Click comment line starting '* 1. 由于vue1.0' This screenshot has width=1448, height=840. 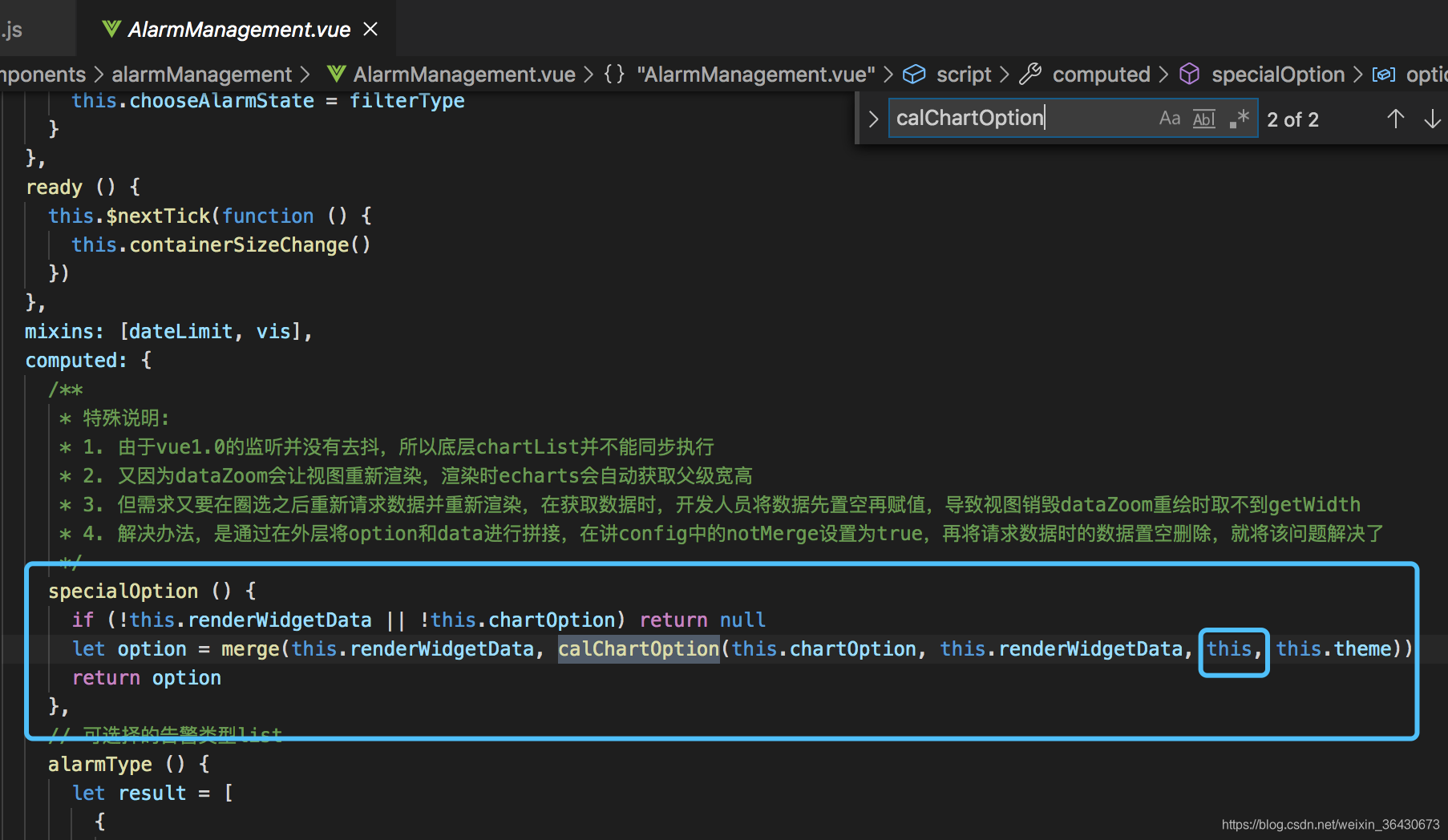pyautogui.click(x=386, y=446)
